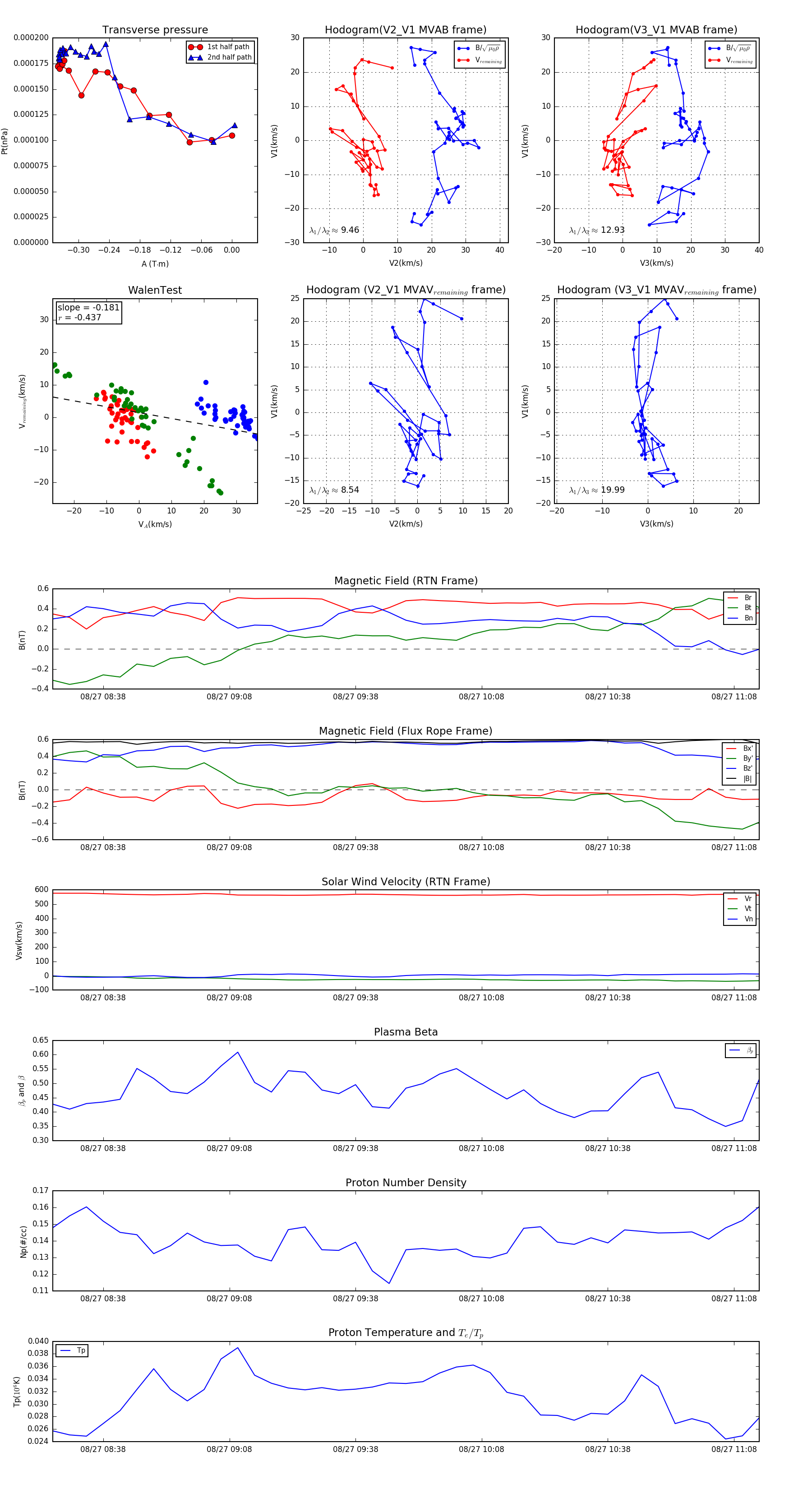Click "08/27 11:08" tick under Proton Temperature plot

pos(734,1449)
